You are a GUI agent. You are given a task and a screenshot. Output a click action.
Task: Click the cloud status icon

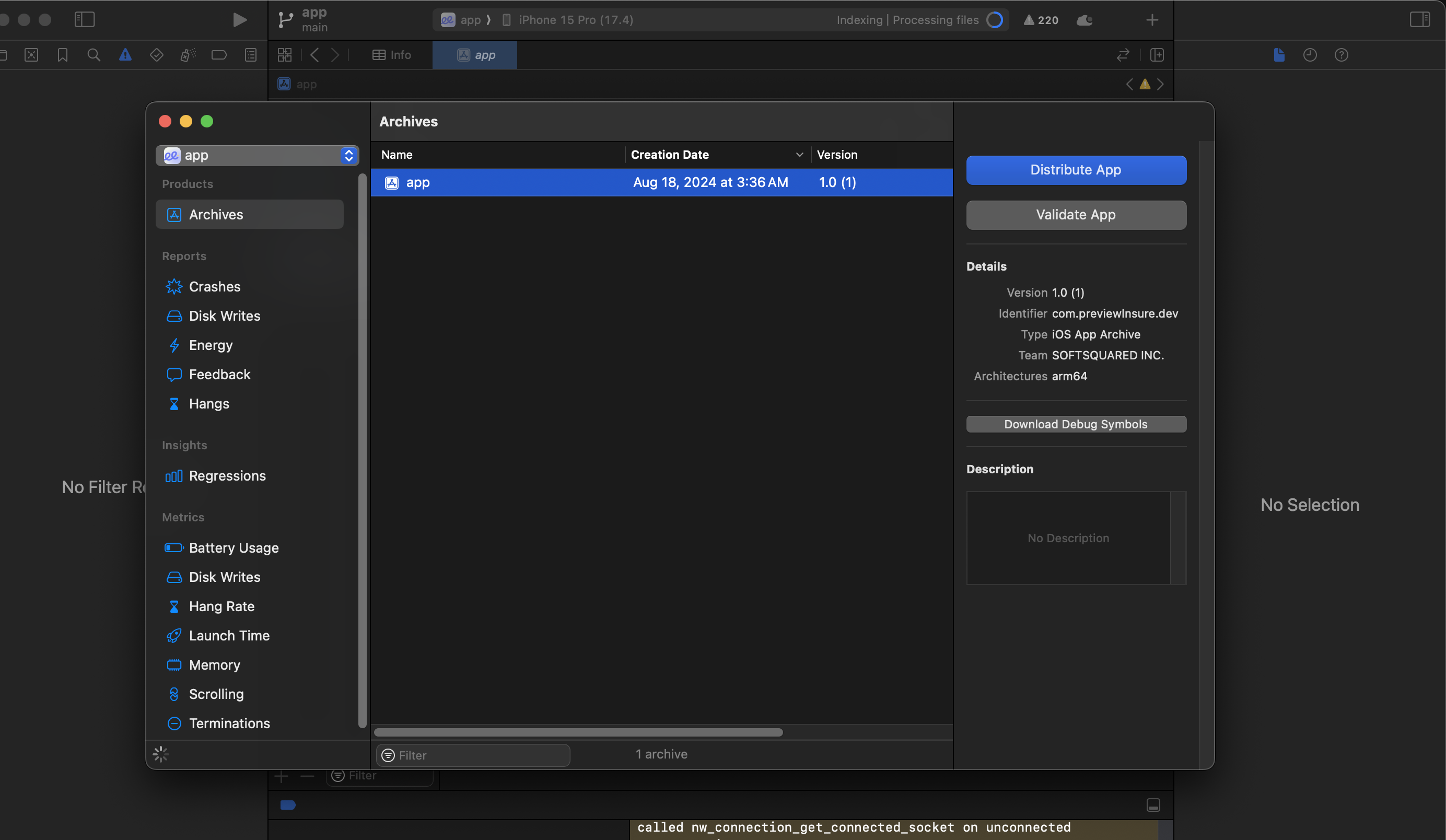pos(1084,20)
